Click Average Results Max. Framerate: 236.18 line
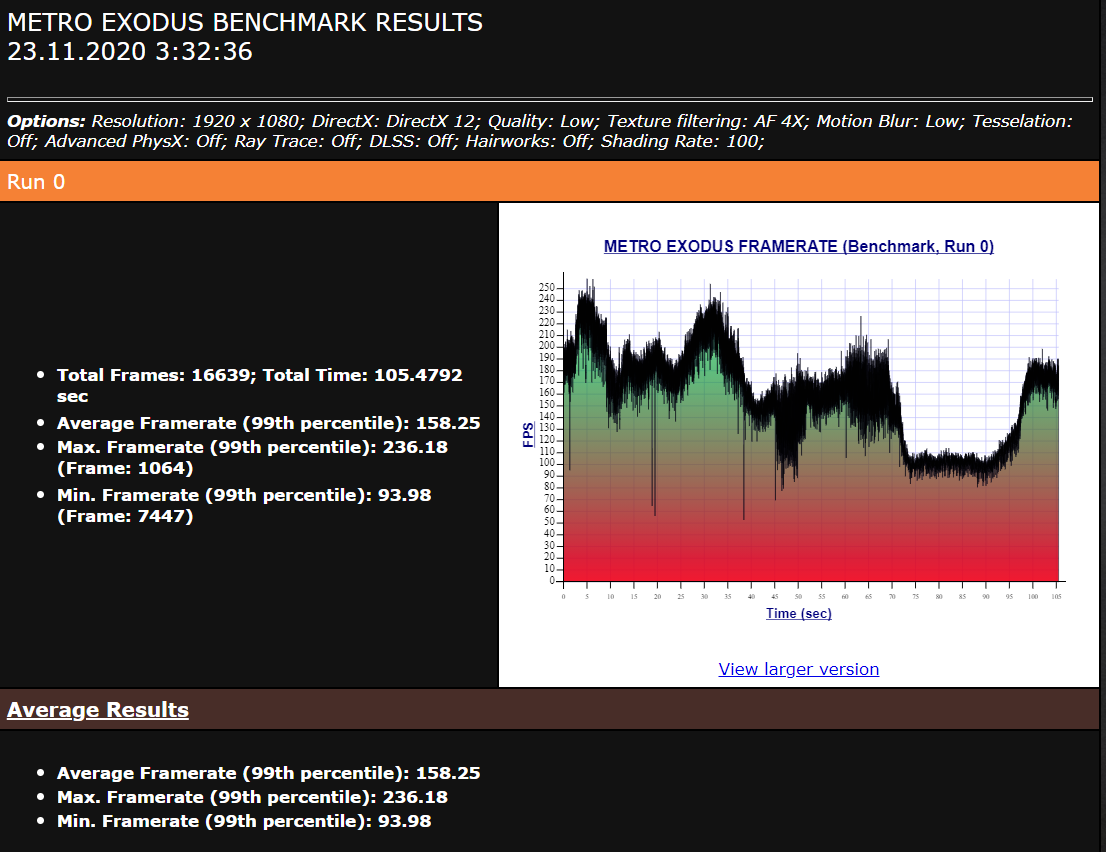The width and height of the screenshot is (1106, 852). point(252,797)
